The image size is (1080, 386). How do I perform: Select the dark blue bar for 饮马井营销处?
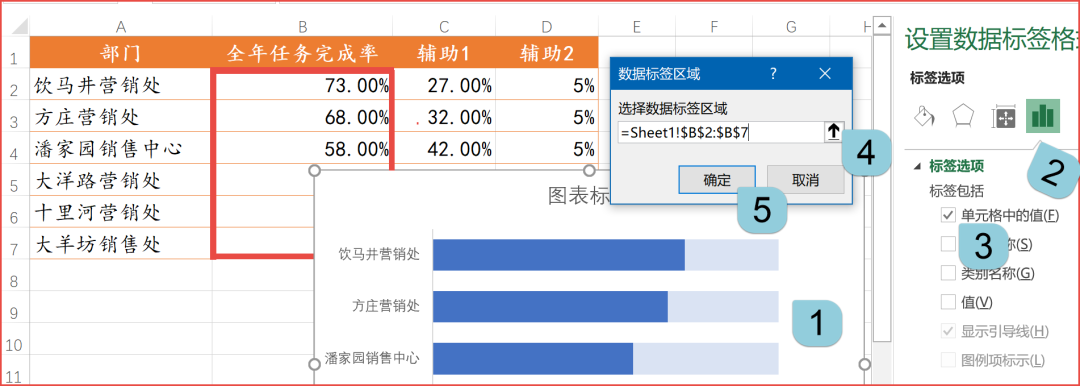(x=559, y=255)
